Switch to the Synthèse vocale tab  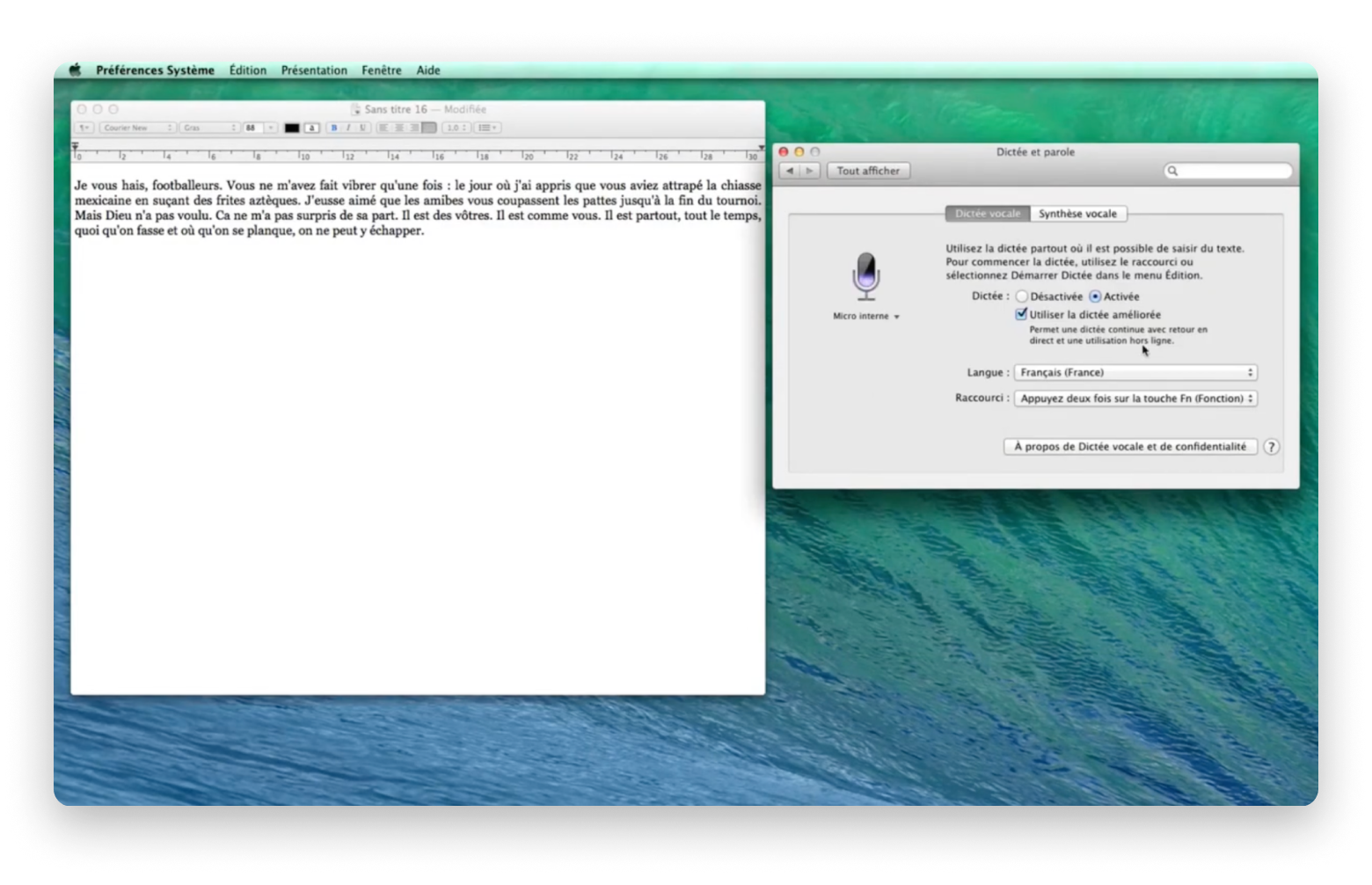pos(1077,214)
